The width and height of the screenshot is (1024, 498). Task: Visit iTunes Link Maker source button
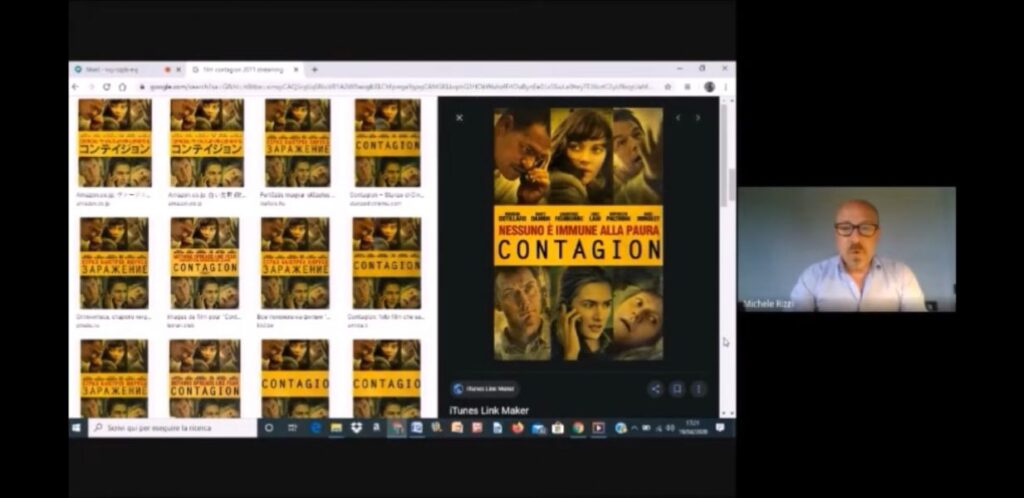coord(485,389)
